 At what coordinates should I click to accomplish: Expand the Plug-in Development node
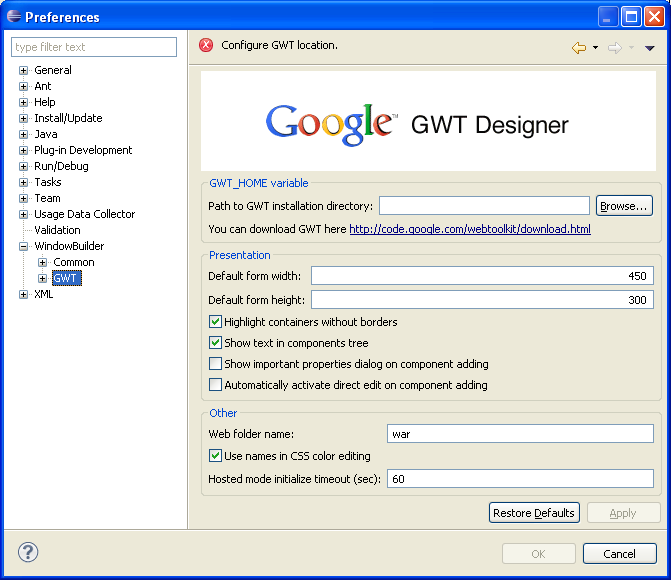click(x=24, y=150)
